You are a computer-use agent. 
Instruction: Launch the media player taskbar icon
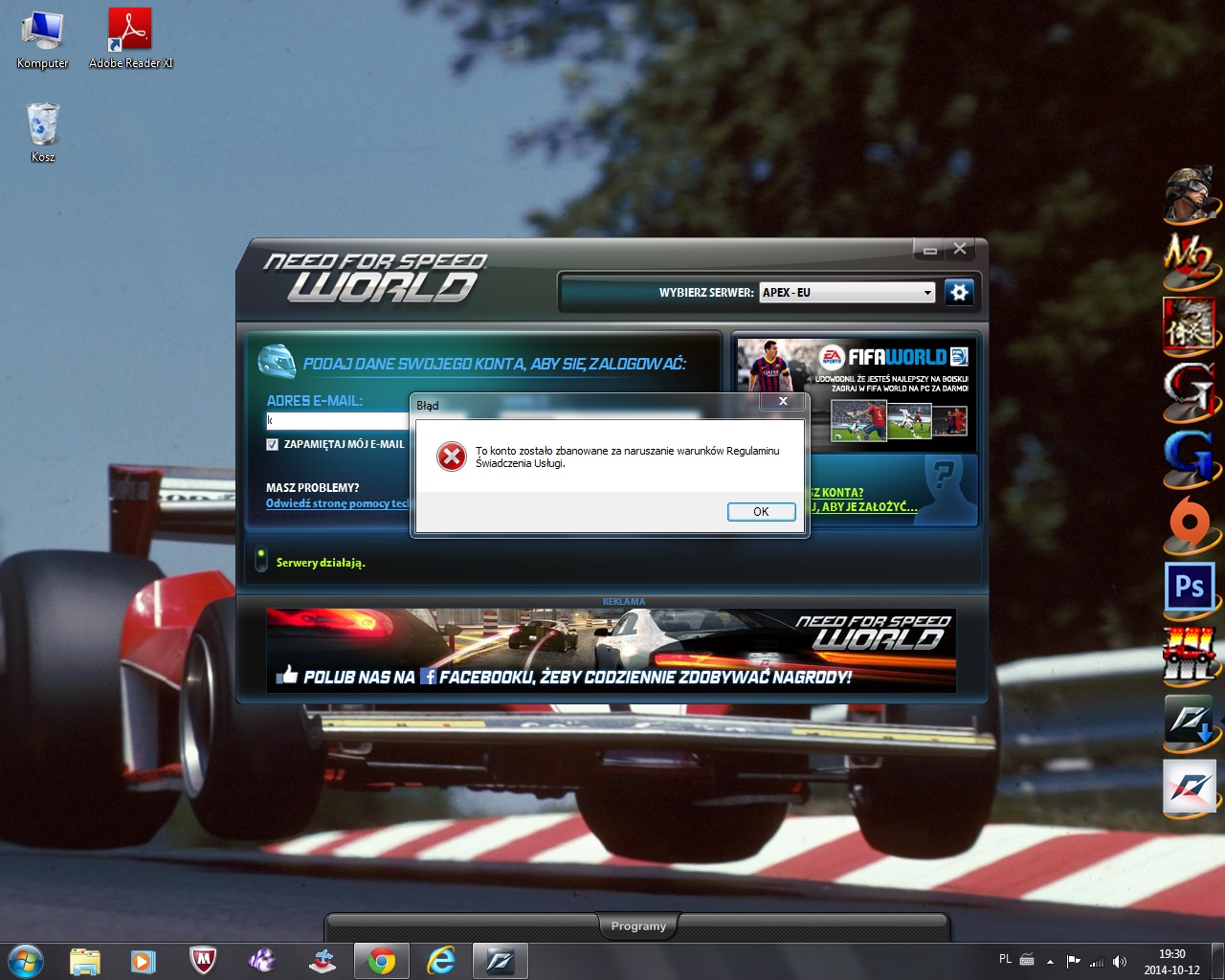(144, 961)
